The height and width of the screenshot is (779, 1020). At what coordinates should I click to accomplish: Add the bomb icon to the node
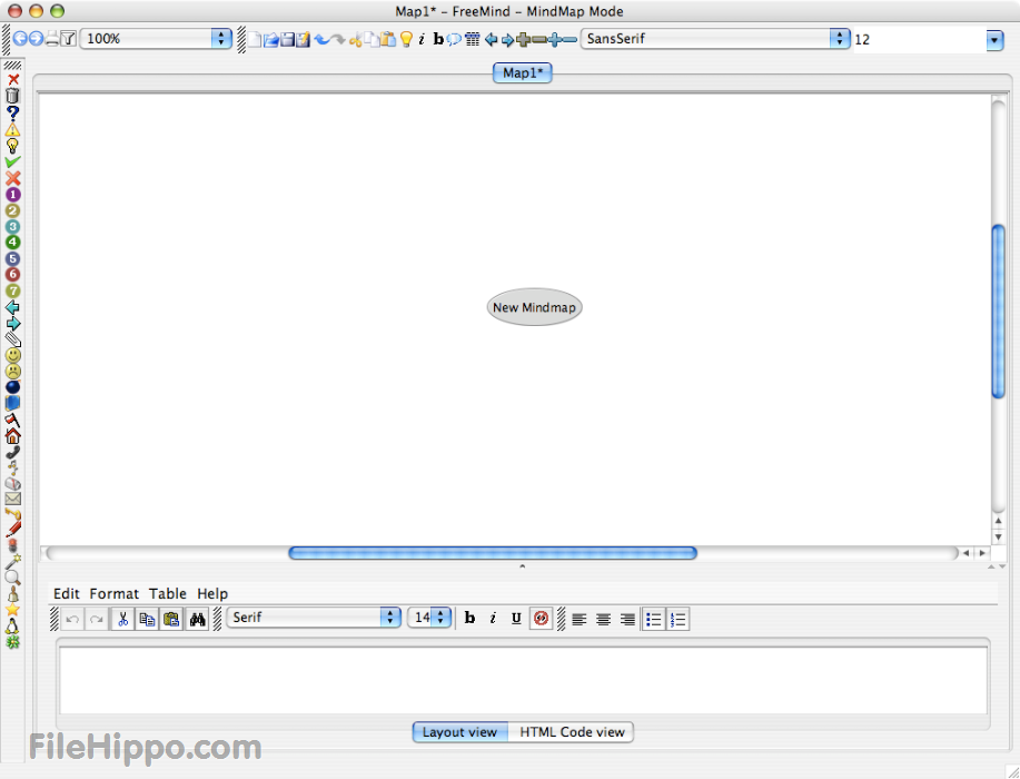coord(12,387)
